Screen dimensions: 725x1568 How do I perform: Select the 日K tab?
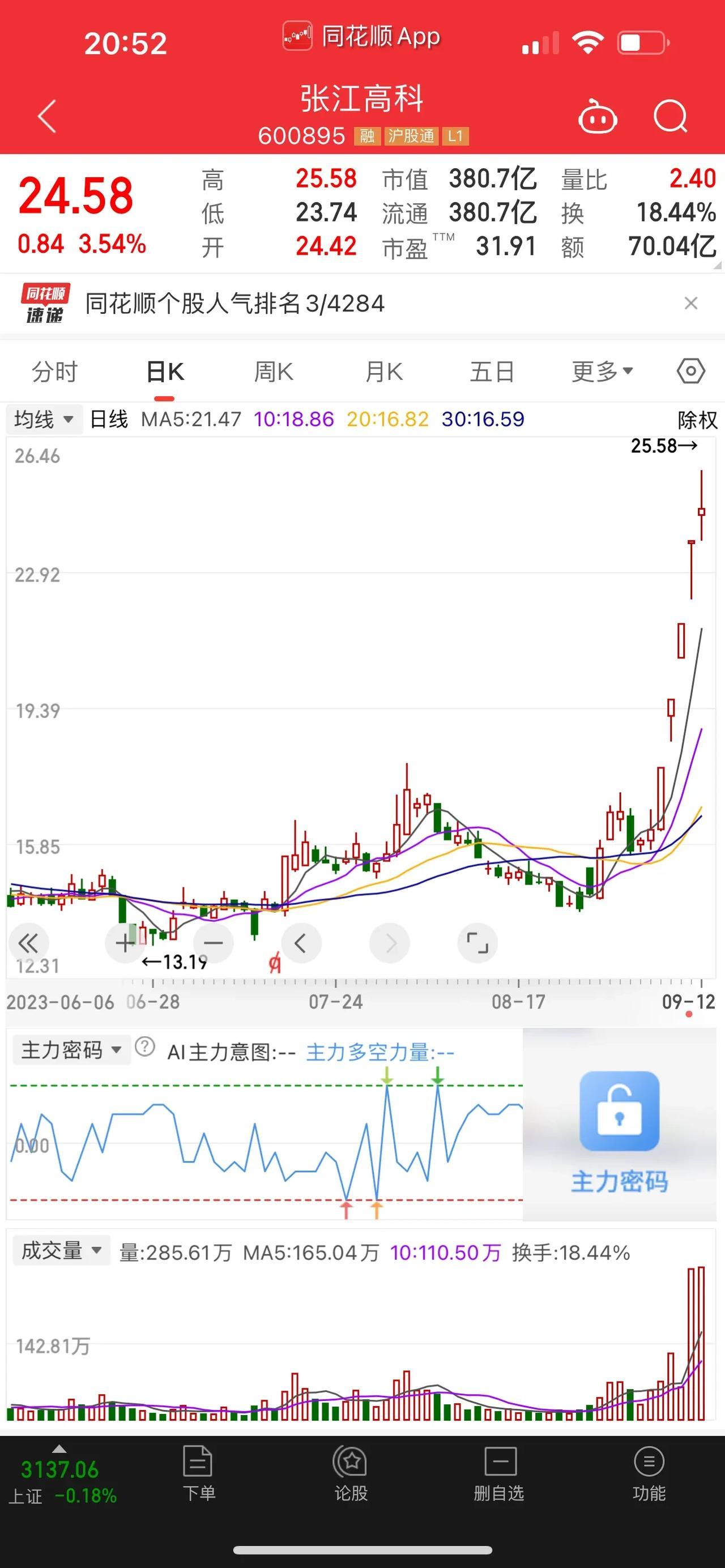[x=165, y=371]
